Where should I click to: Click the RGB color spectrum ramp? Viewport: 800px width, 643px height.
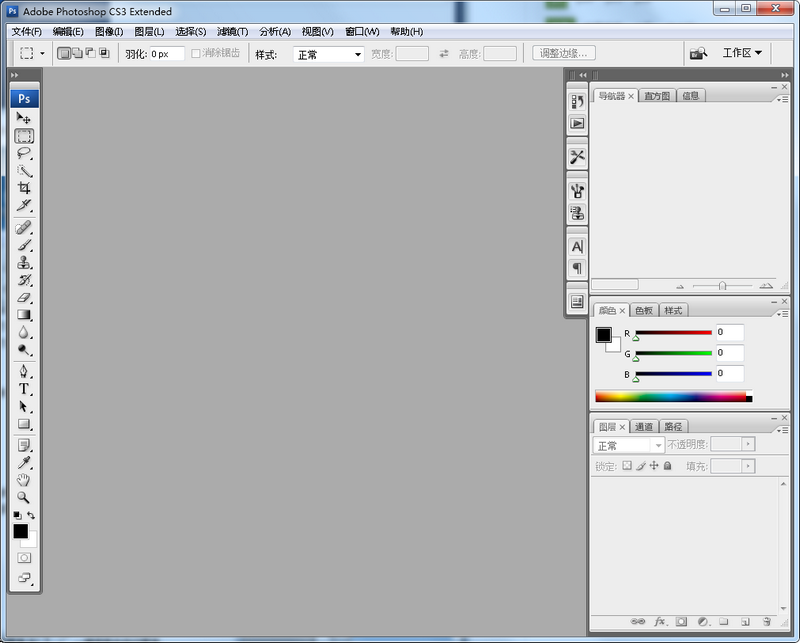670,397
